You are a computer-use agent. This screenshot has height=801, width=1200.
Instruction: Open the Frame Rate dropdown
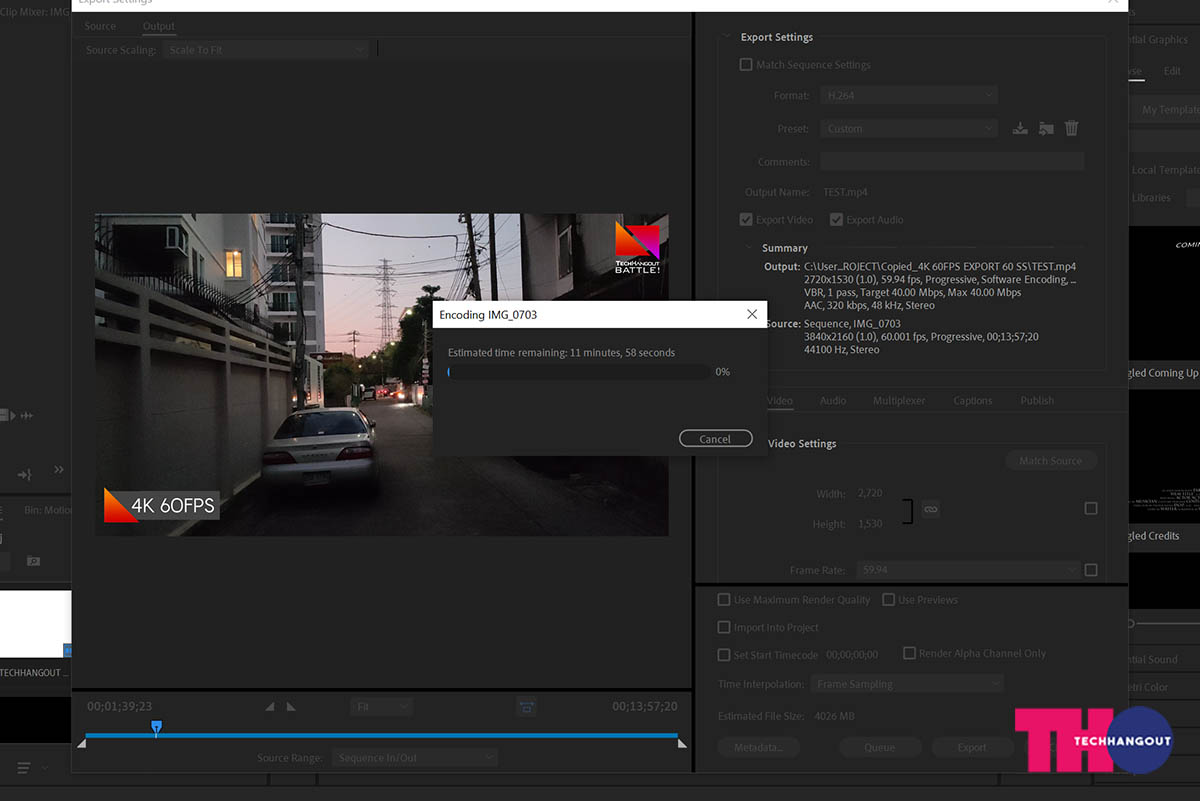point(968,570)
